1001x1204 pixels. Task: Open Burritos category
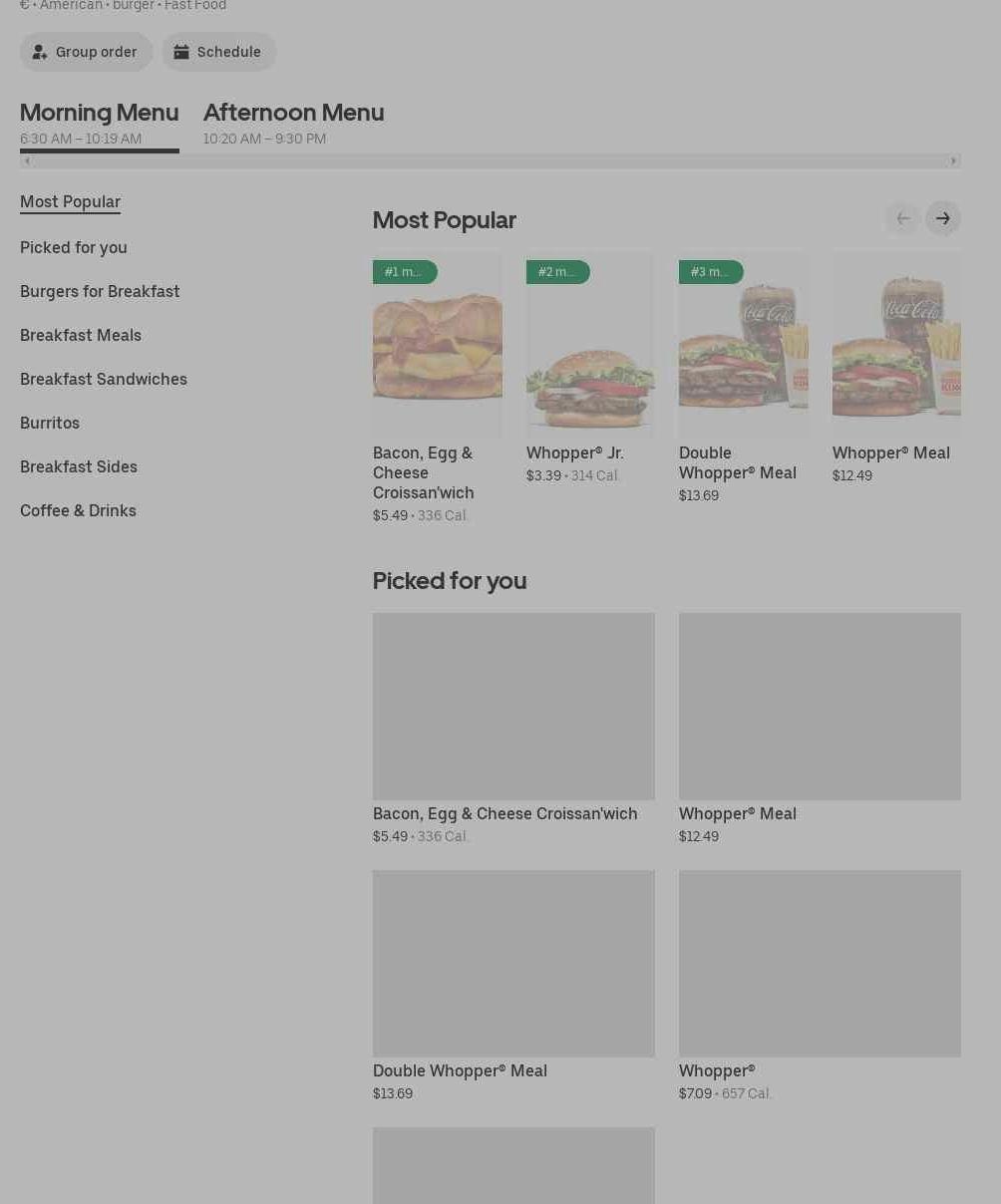tap(50, 423)
